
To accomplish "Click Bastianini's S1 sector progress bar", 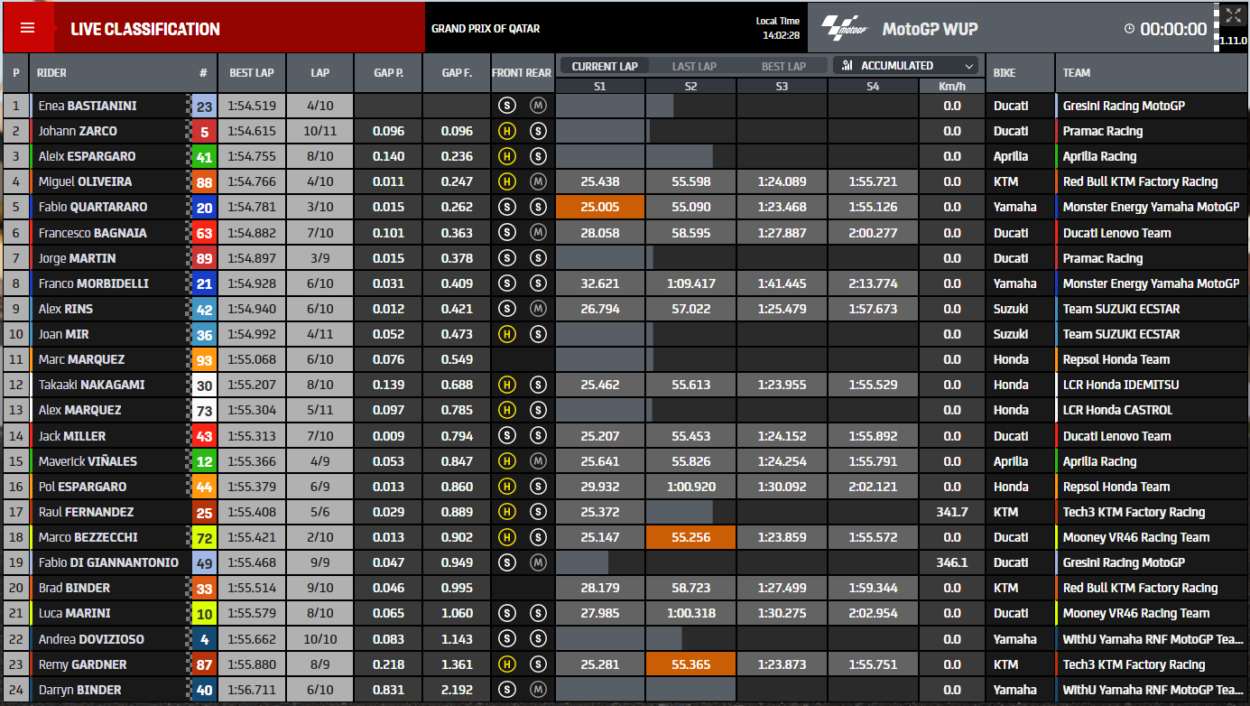I will click(x=600, y=106).
